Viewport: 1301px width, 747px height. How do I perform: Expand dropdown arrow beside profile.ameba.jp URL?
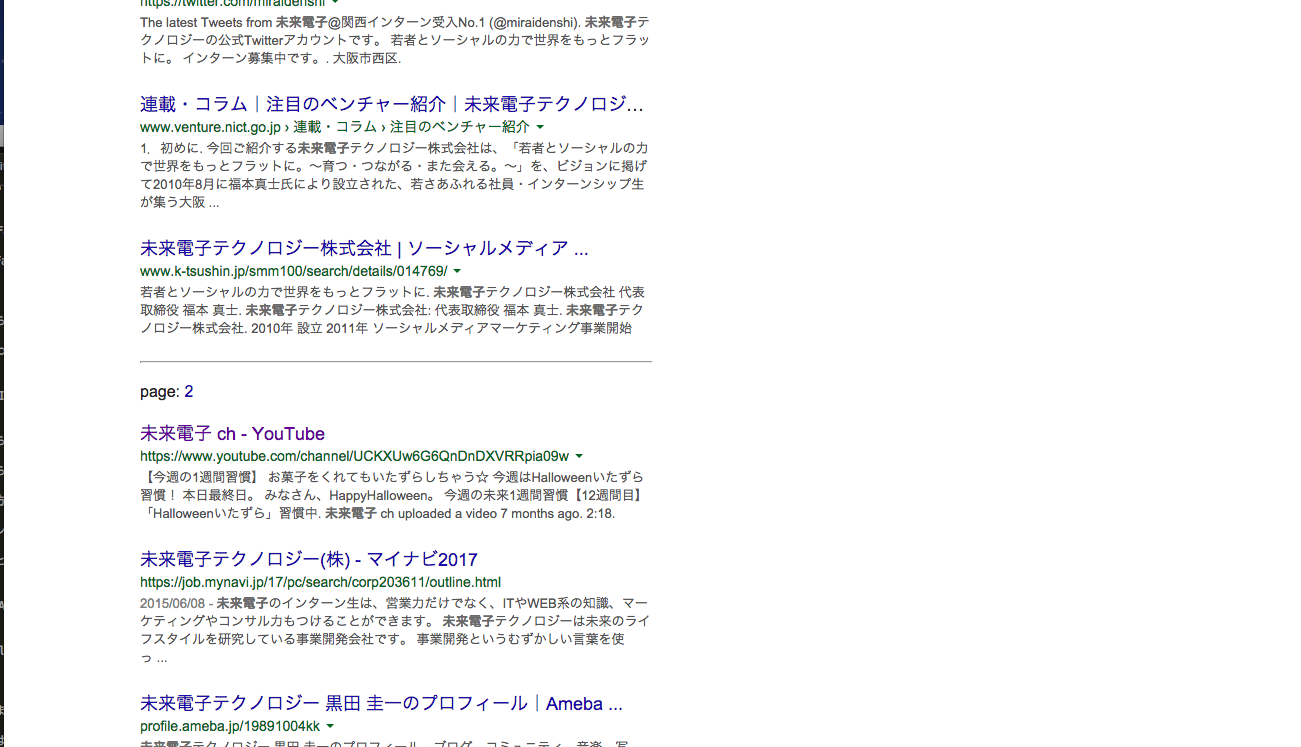[330, 726]
